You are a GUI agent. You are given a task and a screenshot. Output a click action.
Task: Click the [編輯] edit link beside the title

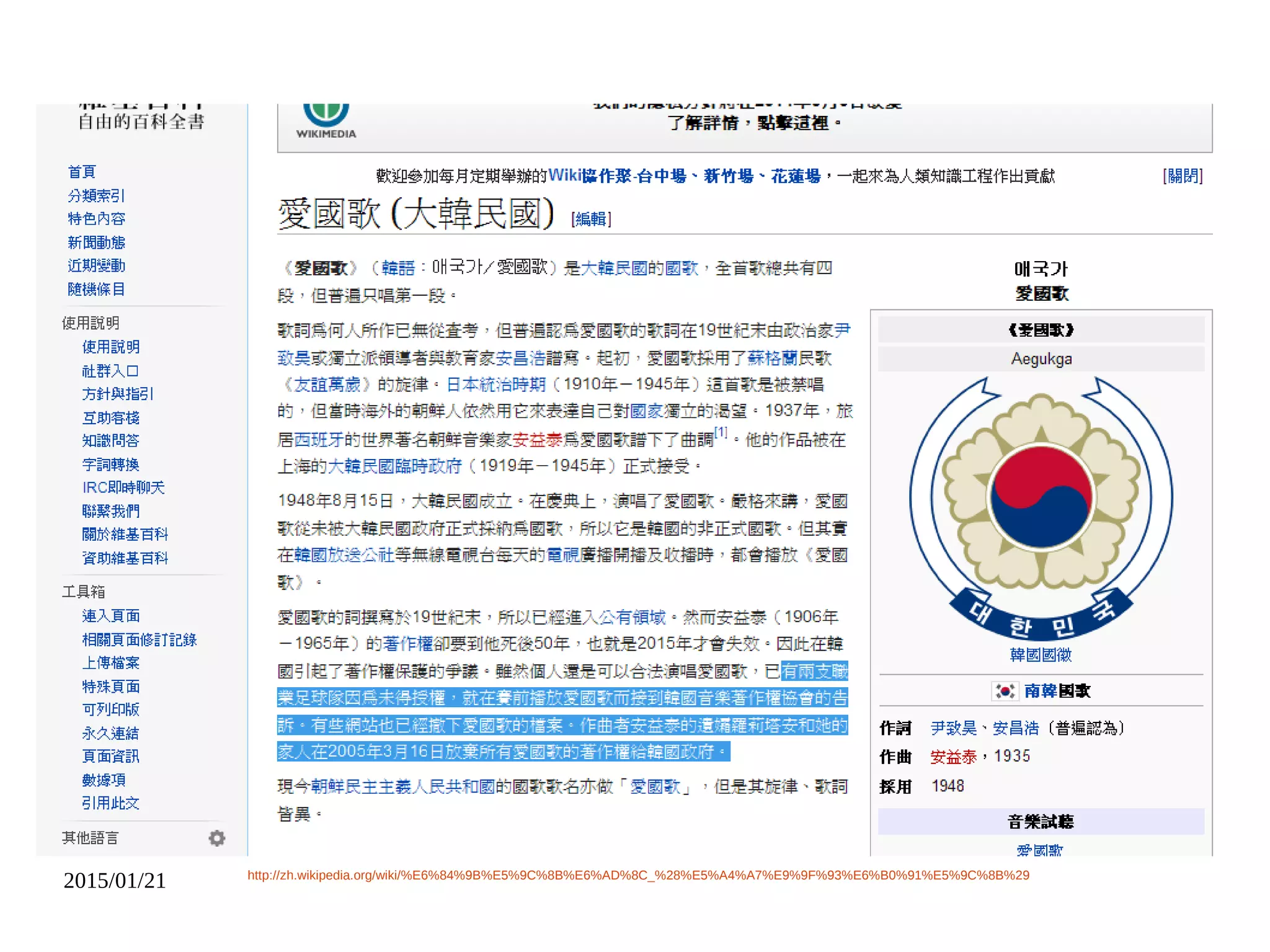click(591, 219)
